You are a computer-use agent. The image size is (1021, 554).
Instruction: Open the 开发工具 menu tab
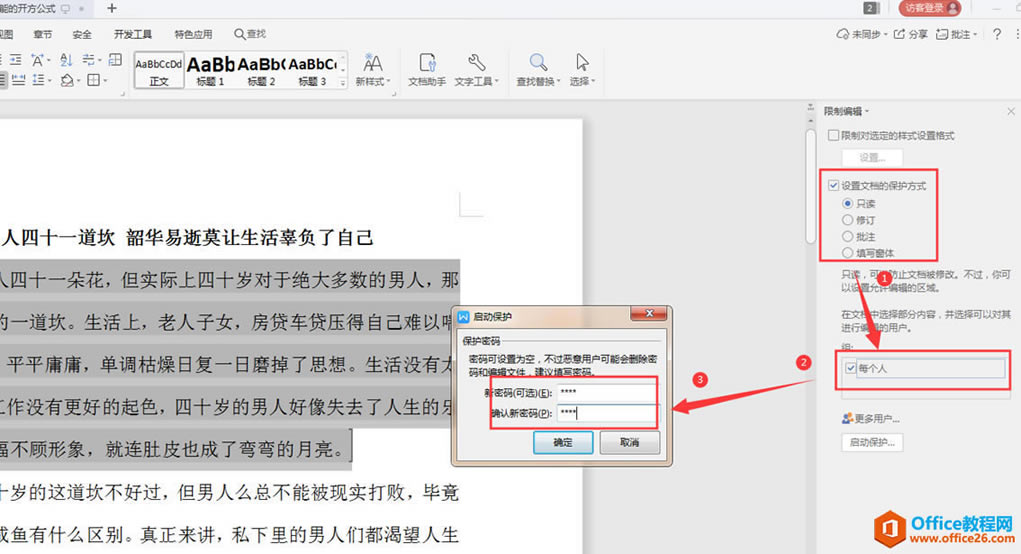[x=133, y=35]
